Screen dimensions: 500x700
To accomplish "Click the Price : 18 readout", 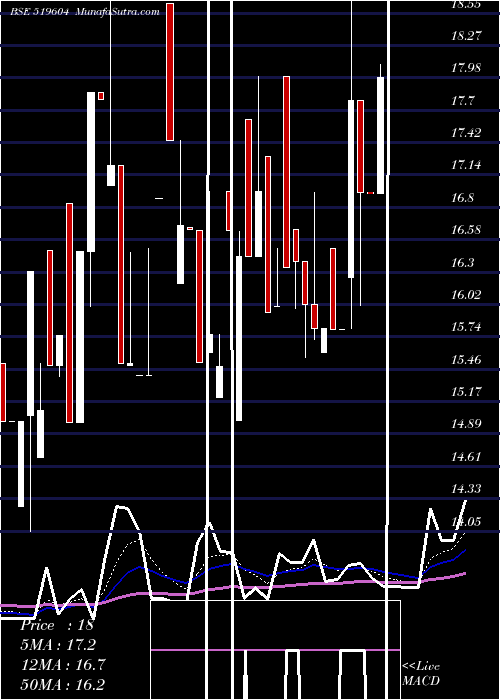I will pos(57,625).
